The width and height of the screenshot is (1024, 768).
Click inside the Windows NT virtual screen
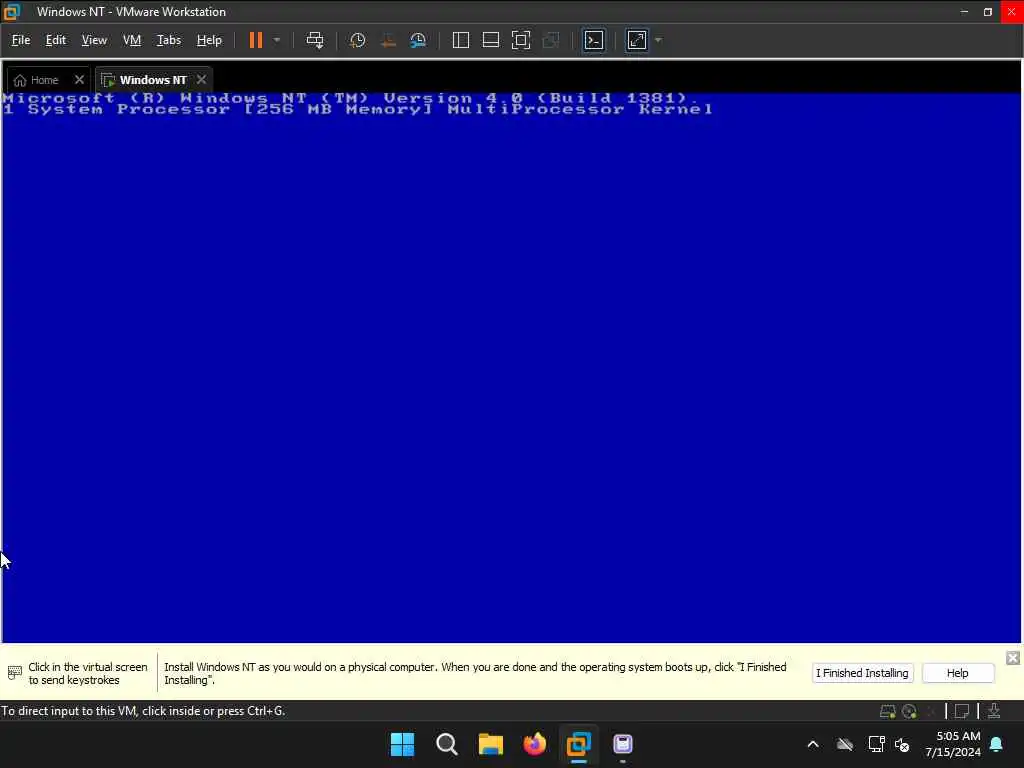coord(511,367)
